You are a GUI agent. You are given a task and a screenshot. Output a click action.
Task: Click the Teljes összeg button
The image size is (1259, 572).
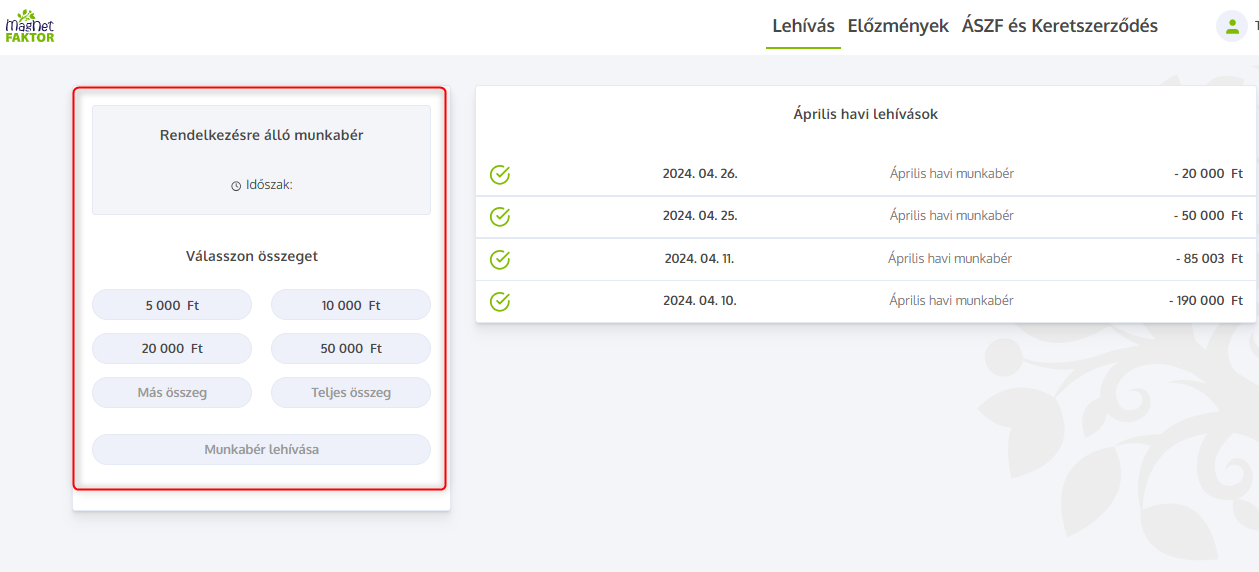tap(351, 393)
